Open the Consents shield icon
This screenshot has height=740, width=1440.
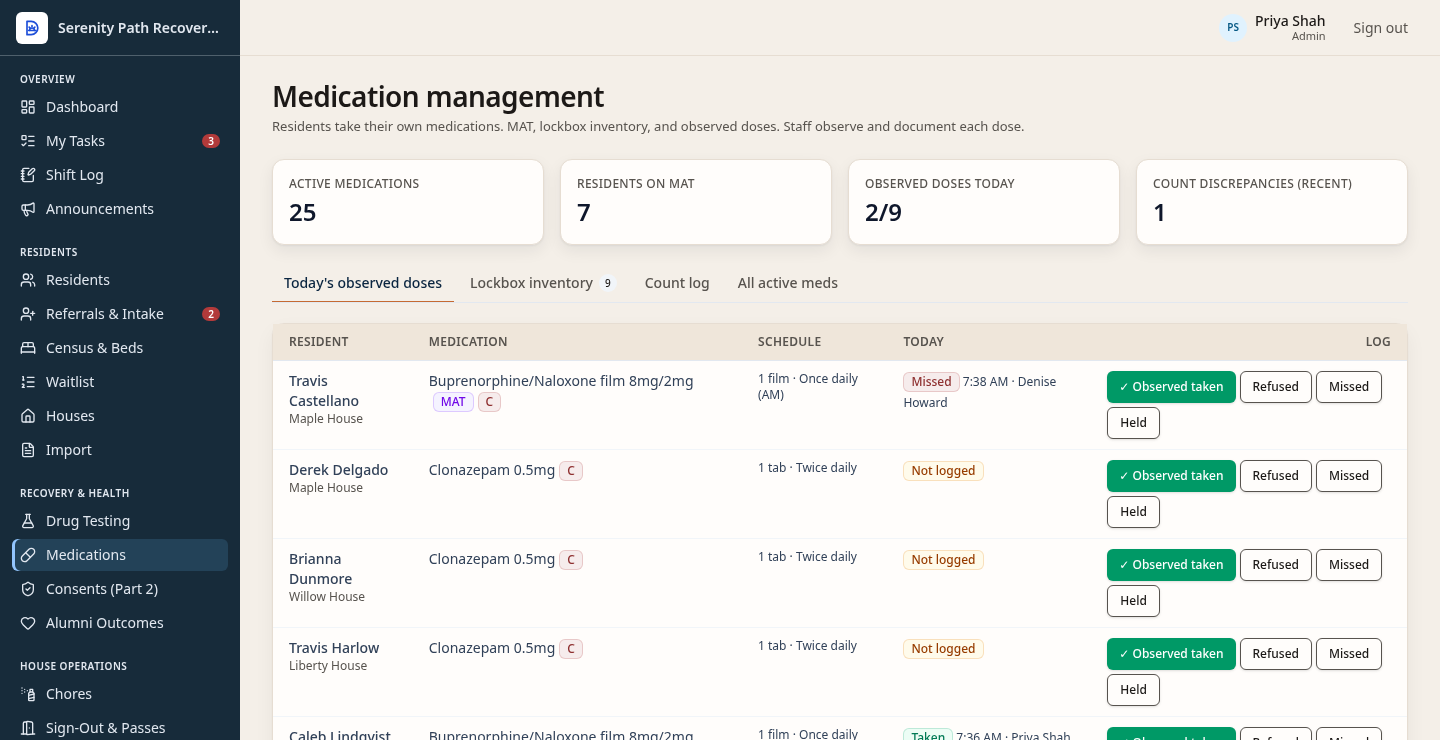(x=28, y=589)
